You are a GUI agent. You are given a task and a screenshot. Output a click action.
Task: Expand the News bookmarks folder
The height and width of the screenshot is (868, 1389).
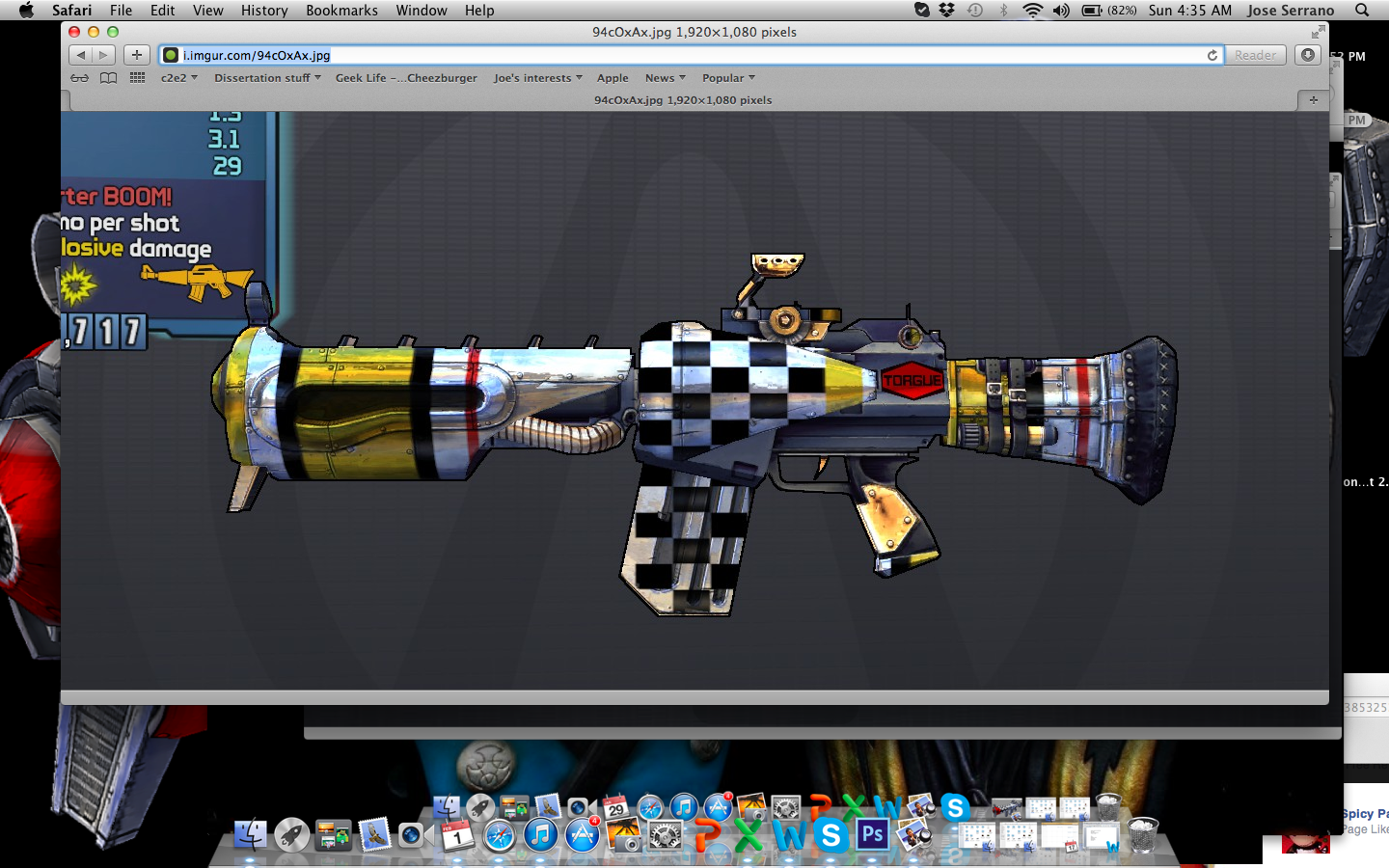665,78
